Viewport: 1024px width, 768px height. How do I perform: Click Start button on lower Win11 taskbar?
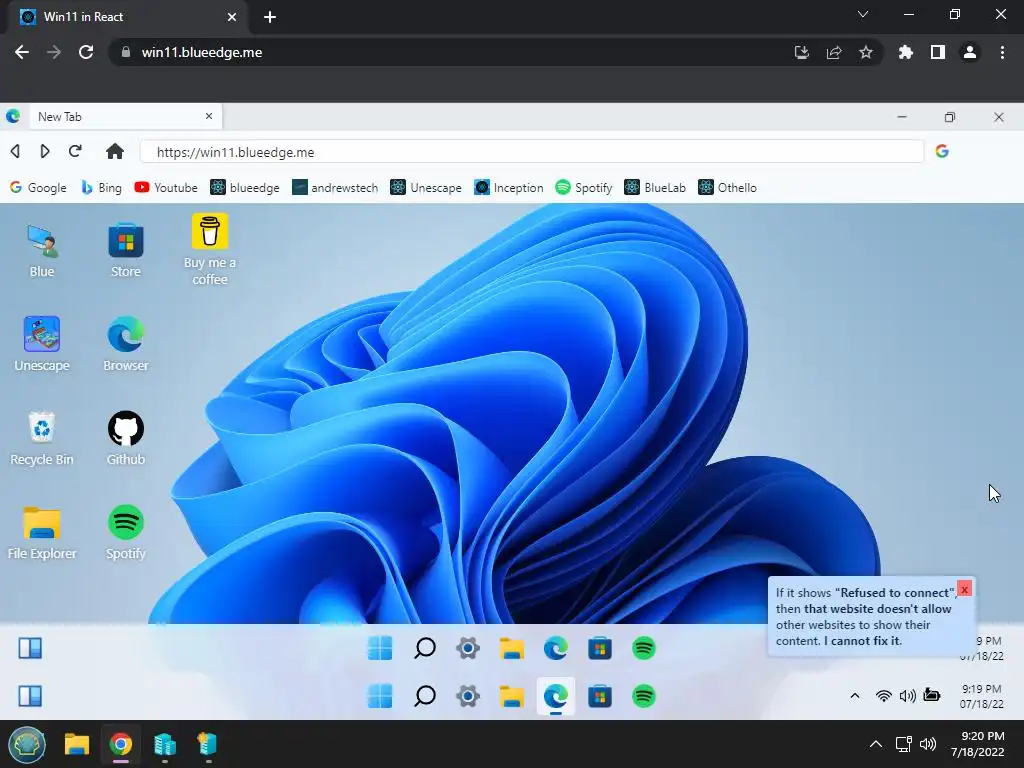pyautogui.click(x=380, y=696)
